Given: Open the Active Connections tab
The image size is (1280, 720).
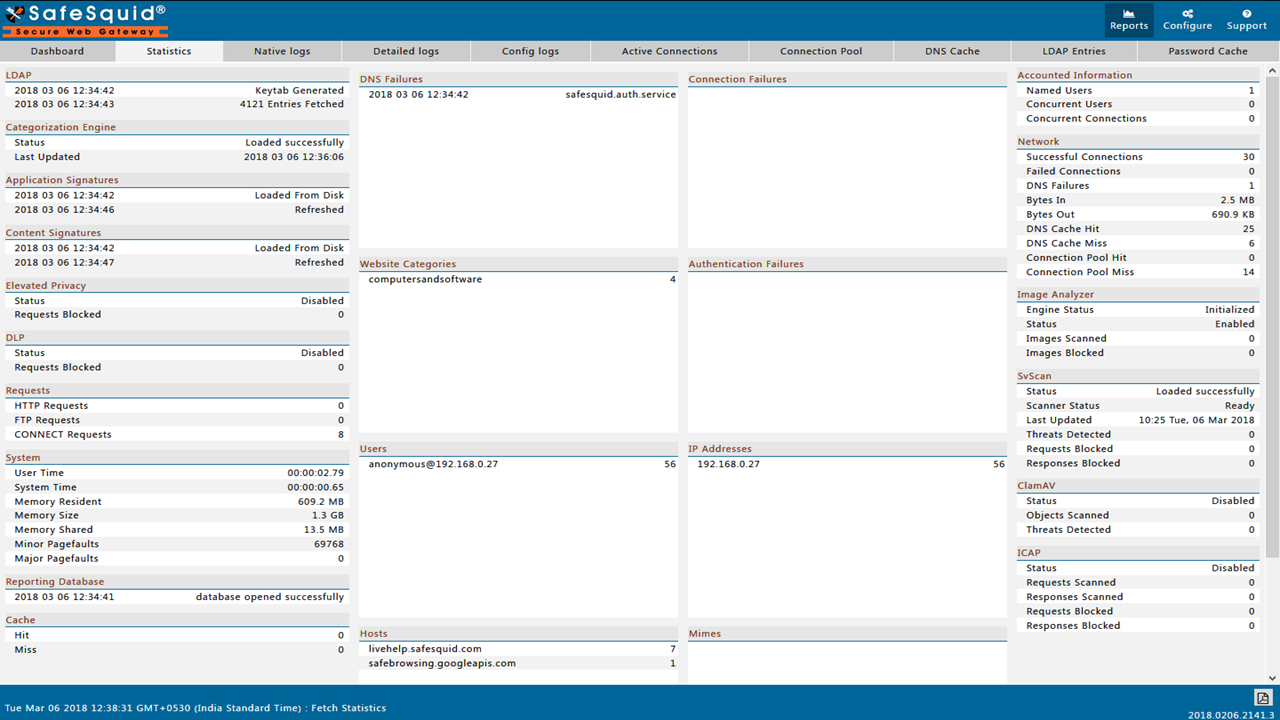Looking at the screenshot, I should [x=669, y=51].
